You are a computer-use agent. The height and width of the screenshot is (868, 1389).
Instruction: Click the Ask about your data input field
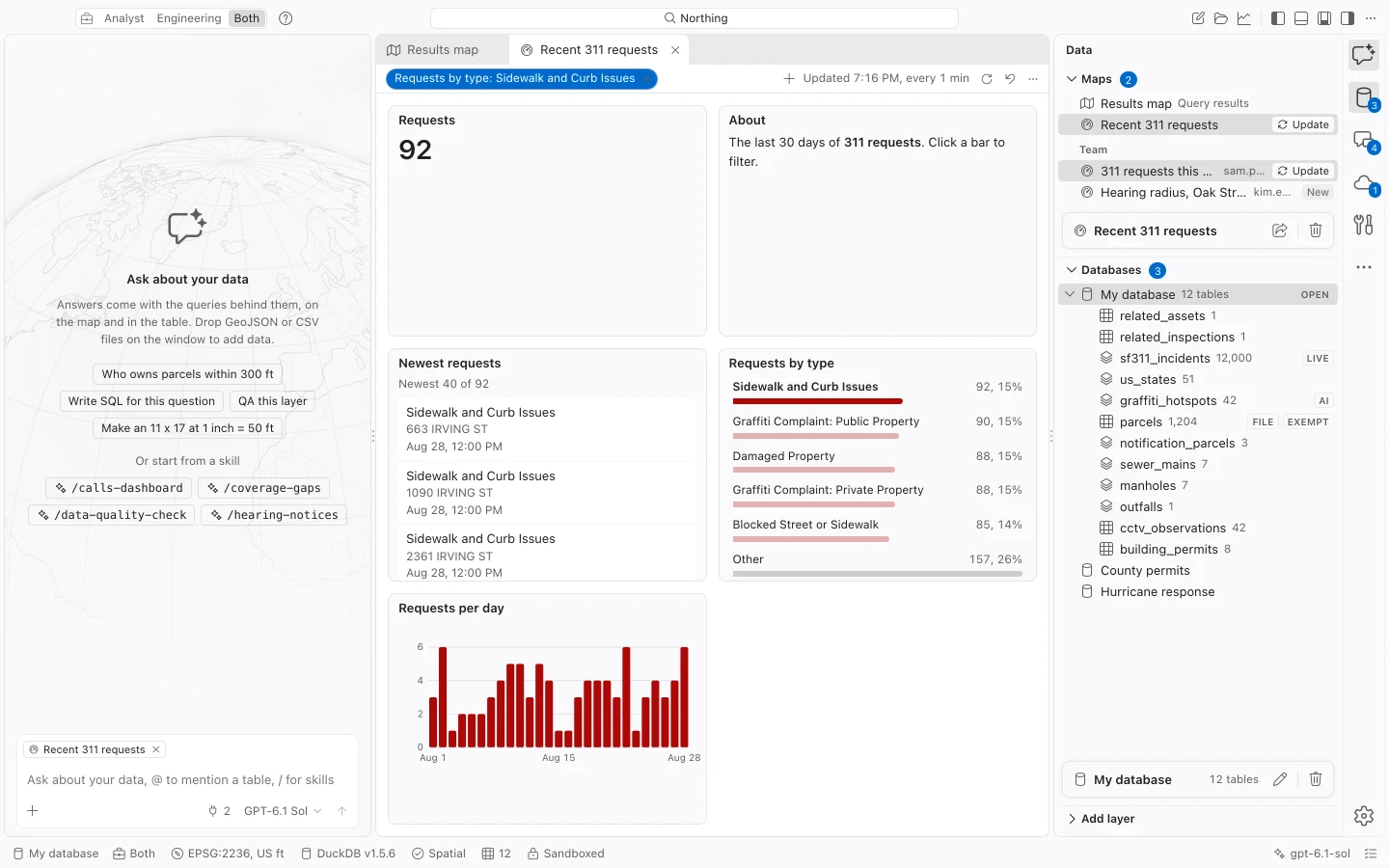click(x=188, y=780)
